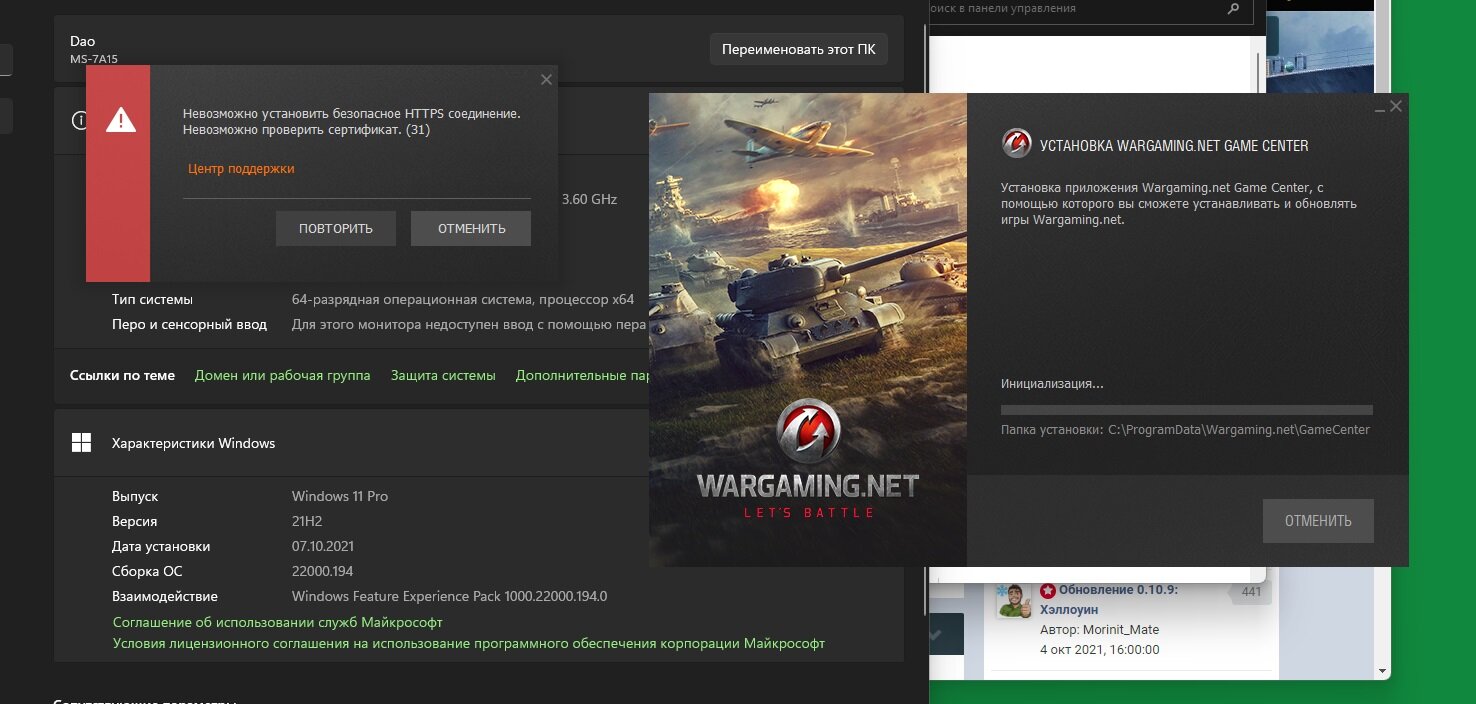Click the red star pinned-topic icon

[1048, 590]
